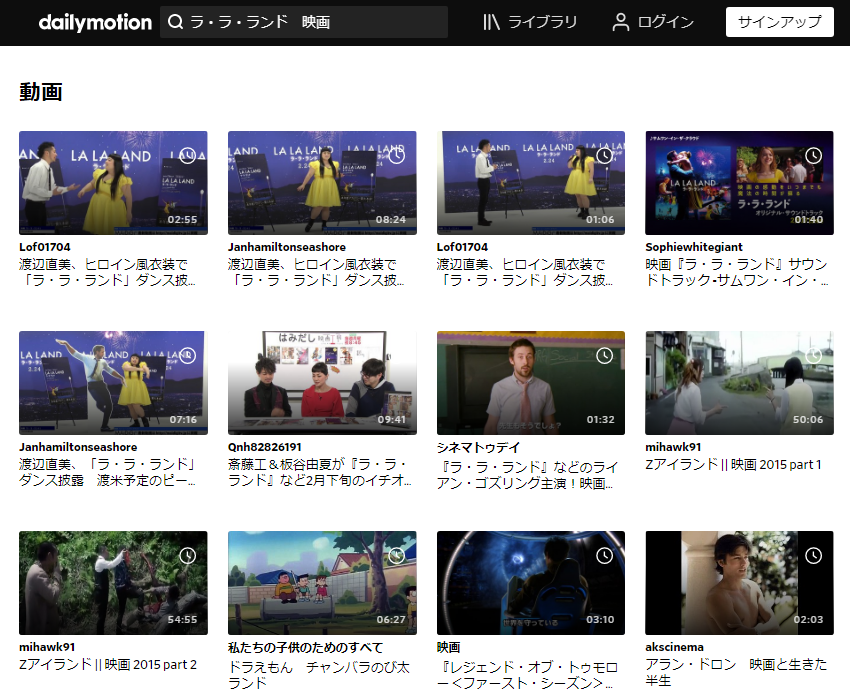Play the 01:32 Ryan Gosling thumbnail
Screen dimensions: 850x700
point(531,383)
